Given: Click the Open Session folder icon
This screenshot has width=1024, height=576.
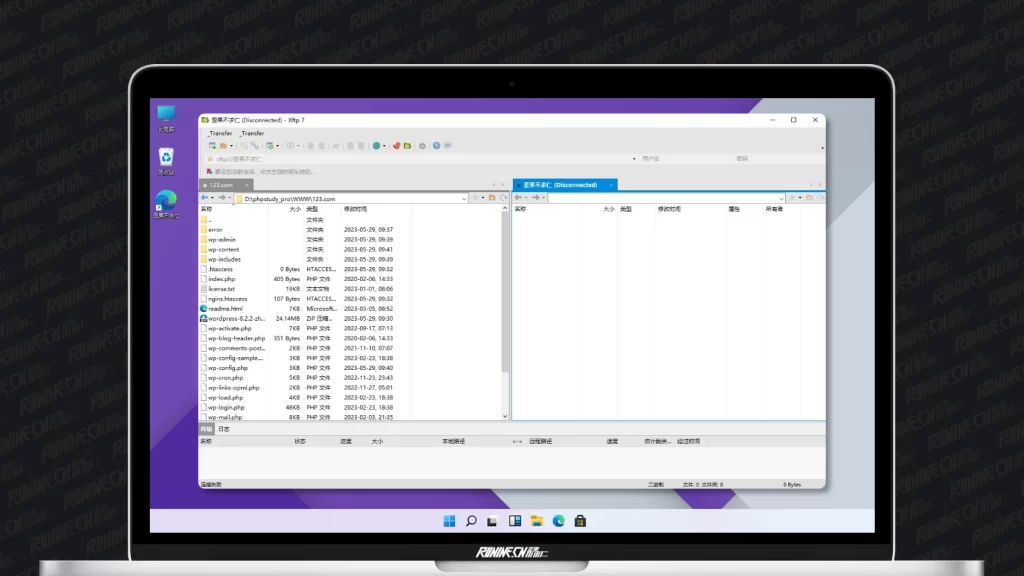Looking at the screenshot, I should [225, 146].
